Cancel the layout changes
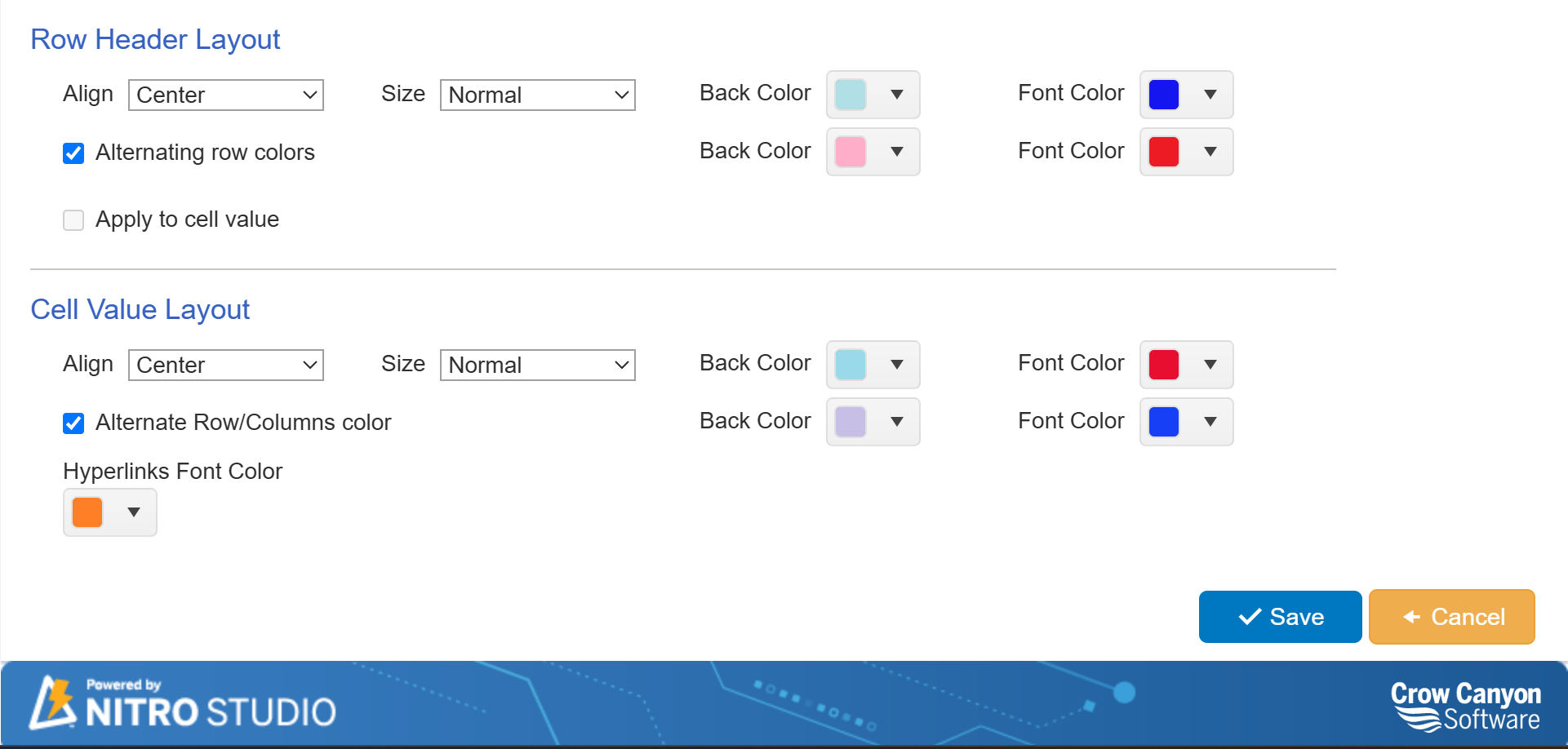 [x=1451, y=617]
